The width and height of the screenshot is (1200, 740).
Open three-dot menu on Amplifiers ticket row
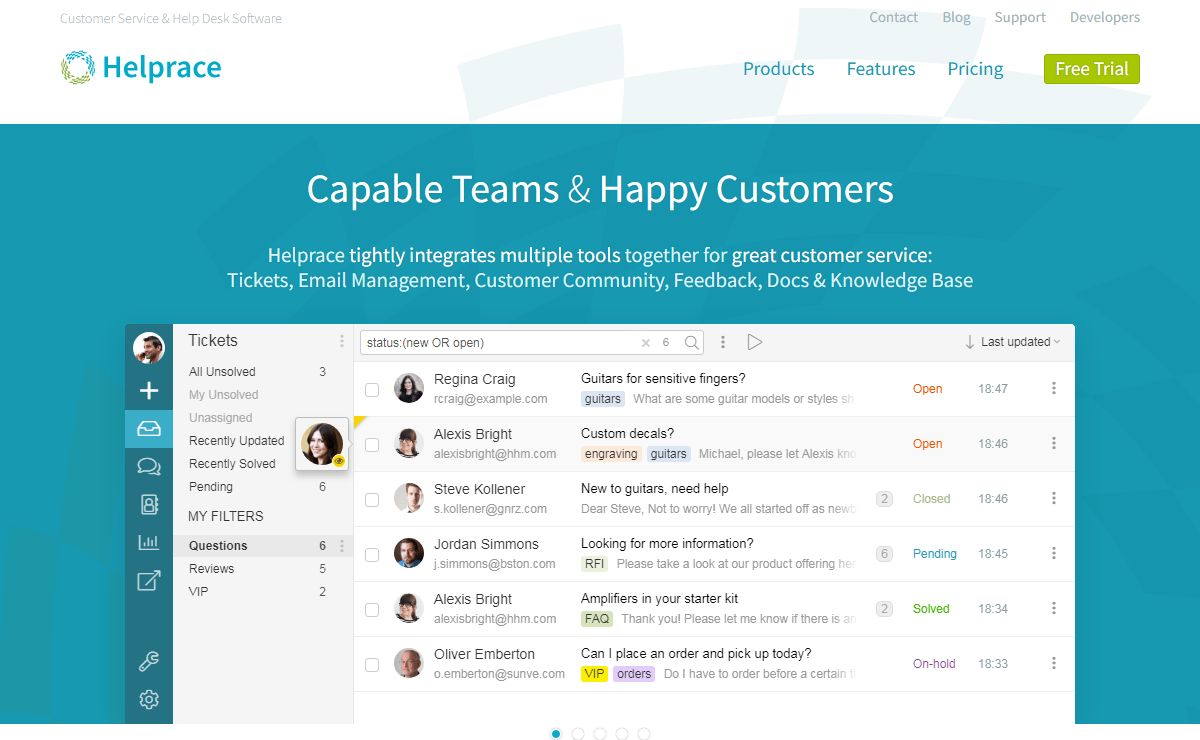1054,608
